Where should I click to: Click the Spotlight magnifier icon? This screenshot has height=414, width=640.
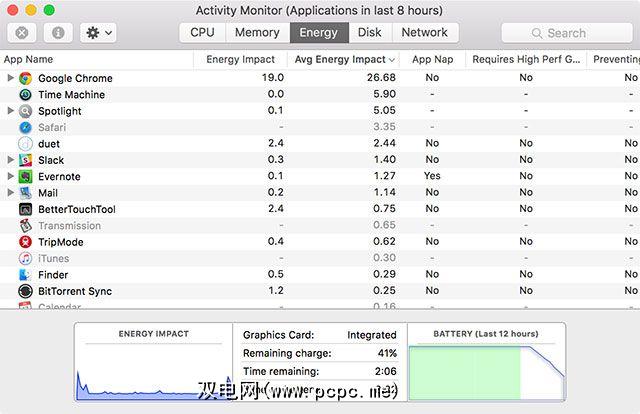tap(25, 111)
